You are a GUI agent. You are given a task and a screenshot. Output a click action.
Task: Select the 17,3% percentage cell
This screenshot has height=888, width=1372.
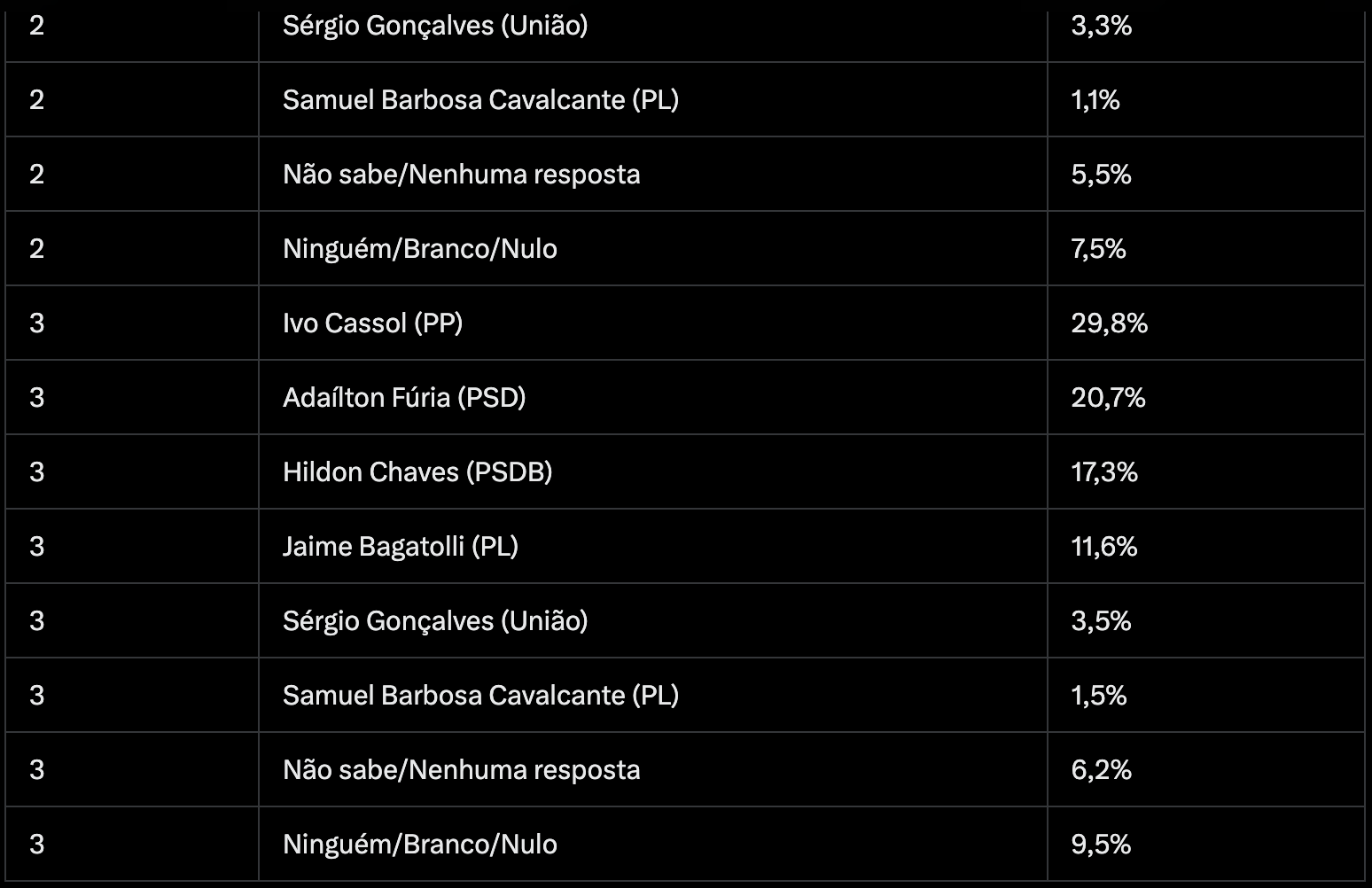pyautogui.click(x=1104, y=471)
